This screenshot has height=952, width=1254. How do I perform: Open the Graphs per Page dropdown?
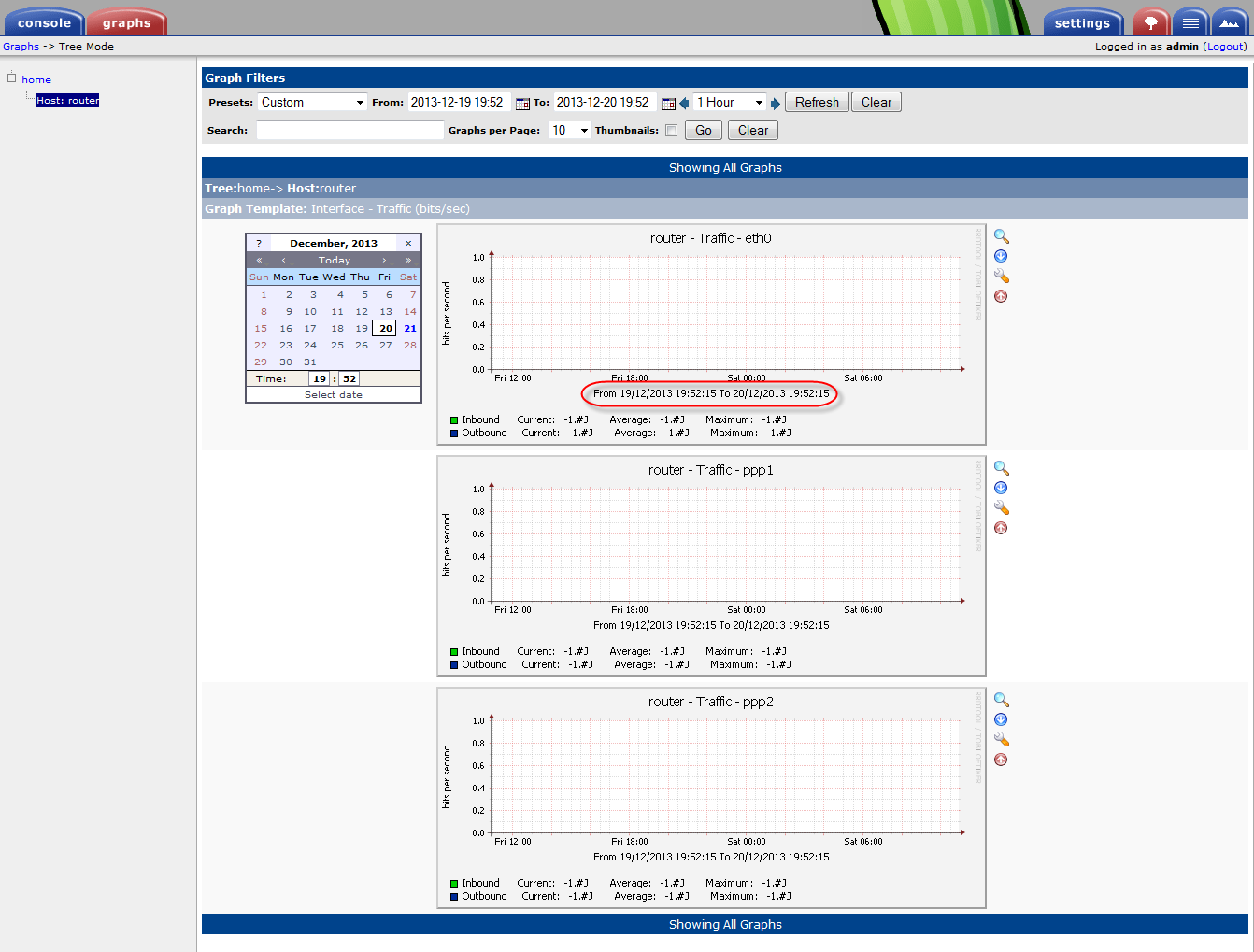point(570,131)
